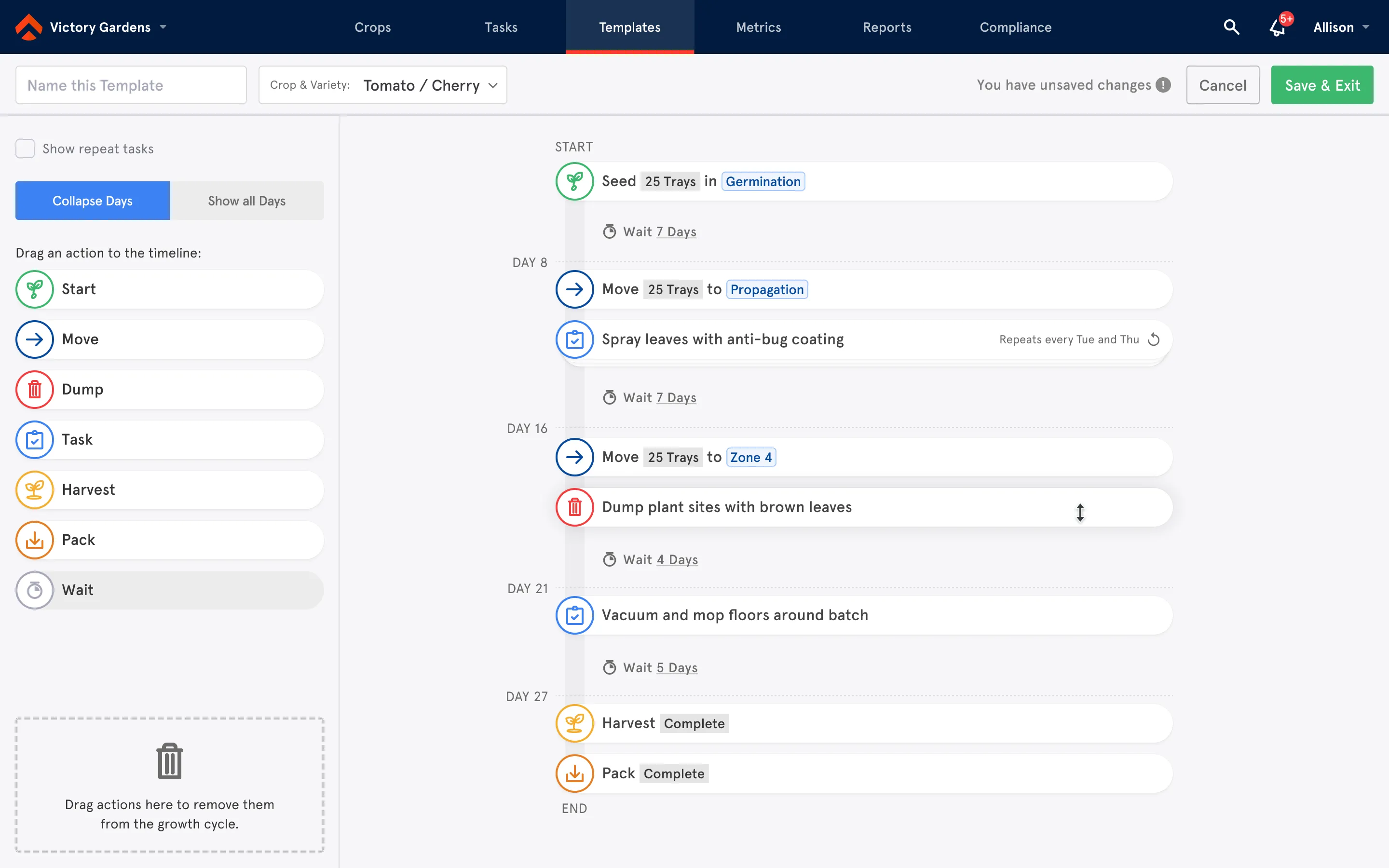Enable the Show repeat tasks checkbox
Screen dimensions: 1389x868
(x=25, y=149)
